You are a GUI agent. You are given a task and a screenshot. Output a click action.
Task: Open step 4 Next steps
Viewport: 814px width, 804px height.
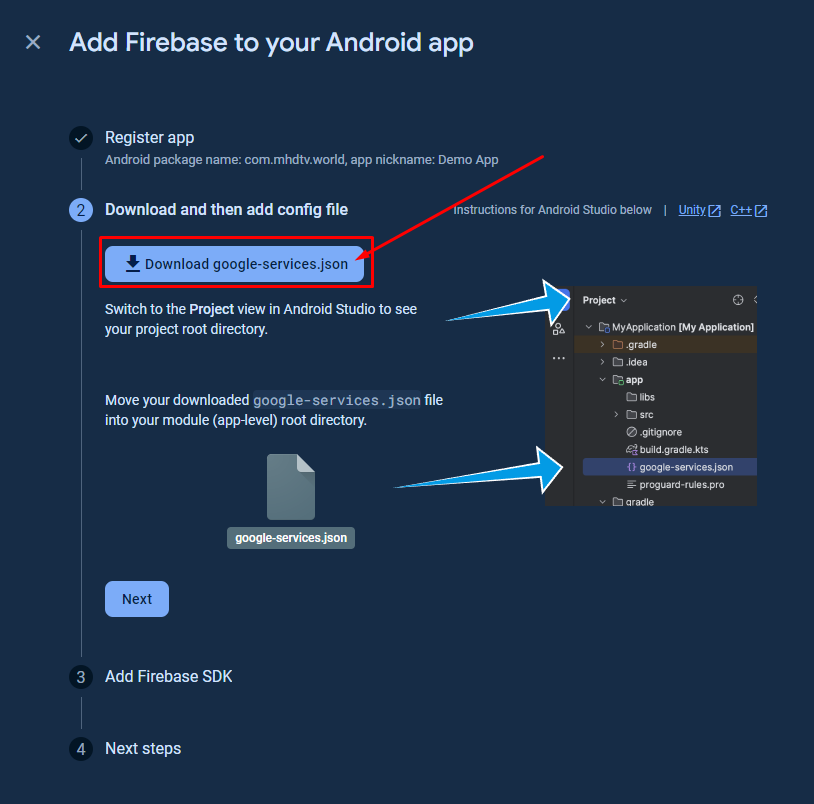click(x=143, y=748)
